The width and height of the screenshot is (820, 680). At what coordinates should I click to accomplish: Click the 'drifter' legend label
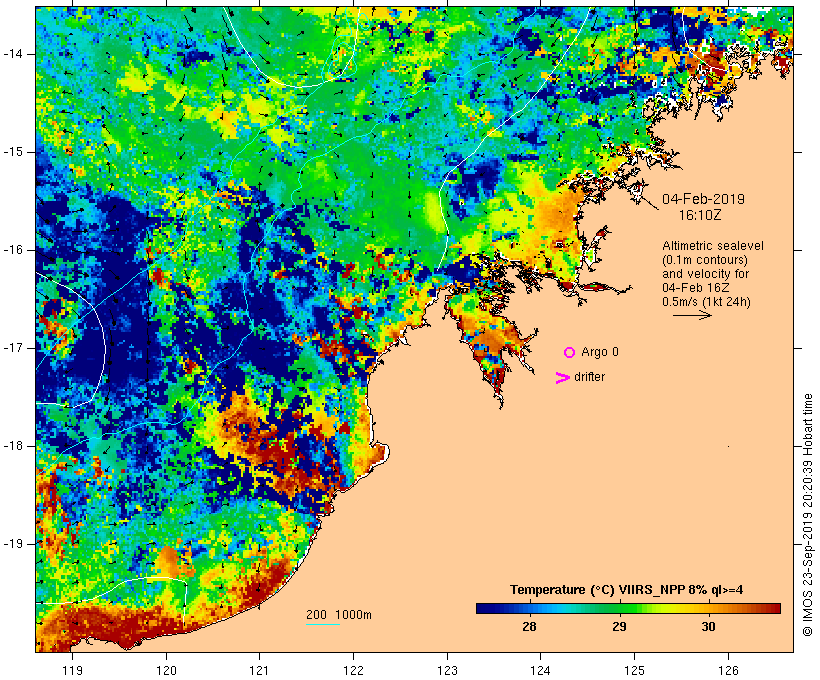point(589,377)
